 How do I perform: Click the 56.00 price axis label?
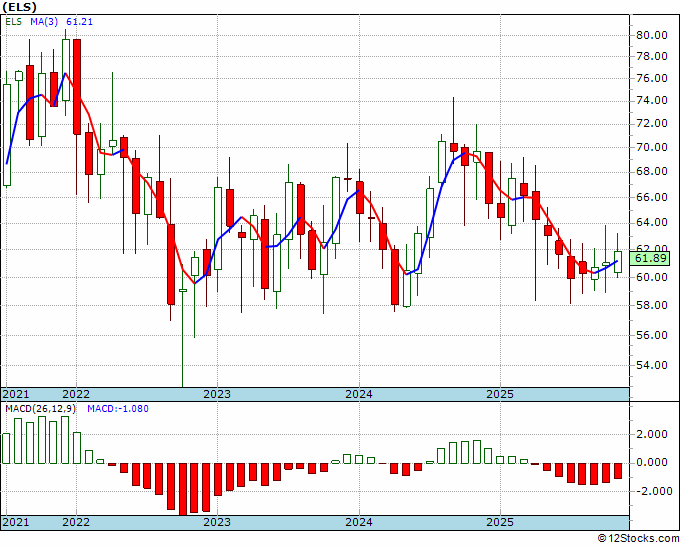click(651, 335)
